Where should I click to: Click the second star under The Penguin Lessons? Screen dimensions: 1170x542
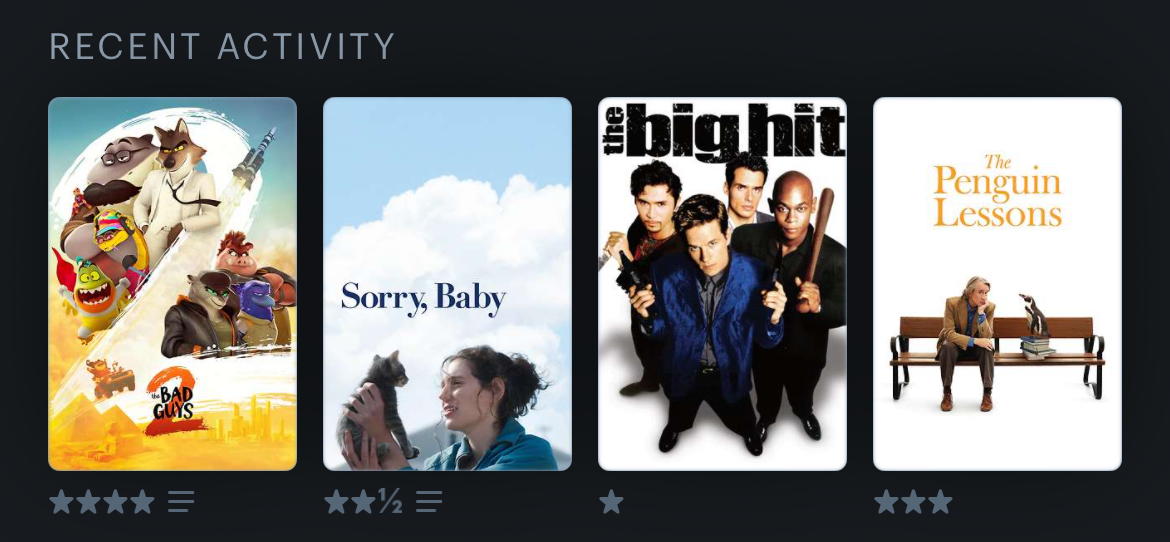pos(913,502)
